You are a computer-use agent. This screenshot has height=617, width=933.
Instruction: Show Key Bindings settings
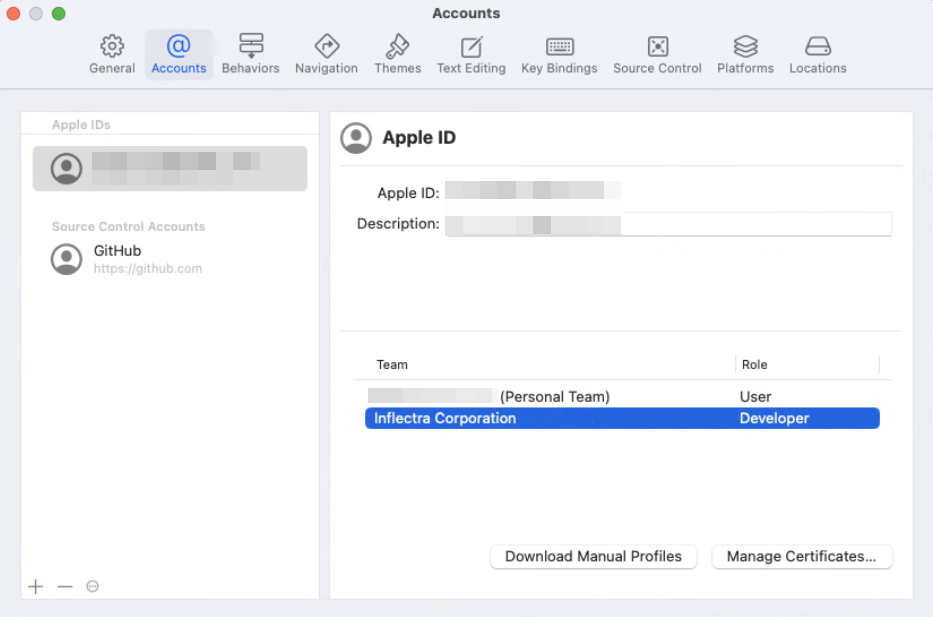click(559, 54)
